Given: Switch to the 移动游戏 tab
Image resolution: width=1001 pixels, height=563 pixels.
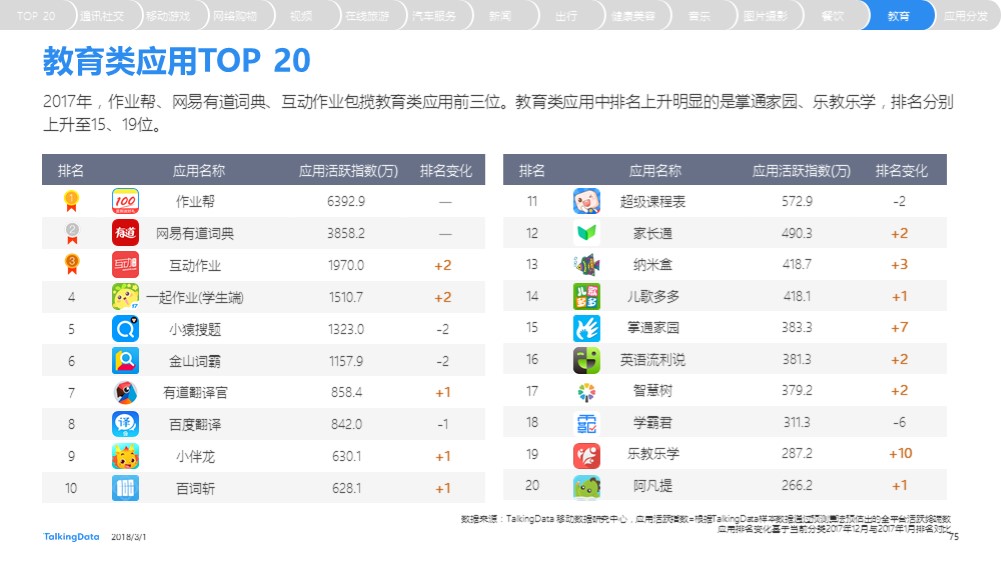Looking at the screenshot, I should pyautogui.click(x=168, y=16).
